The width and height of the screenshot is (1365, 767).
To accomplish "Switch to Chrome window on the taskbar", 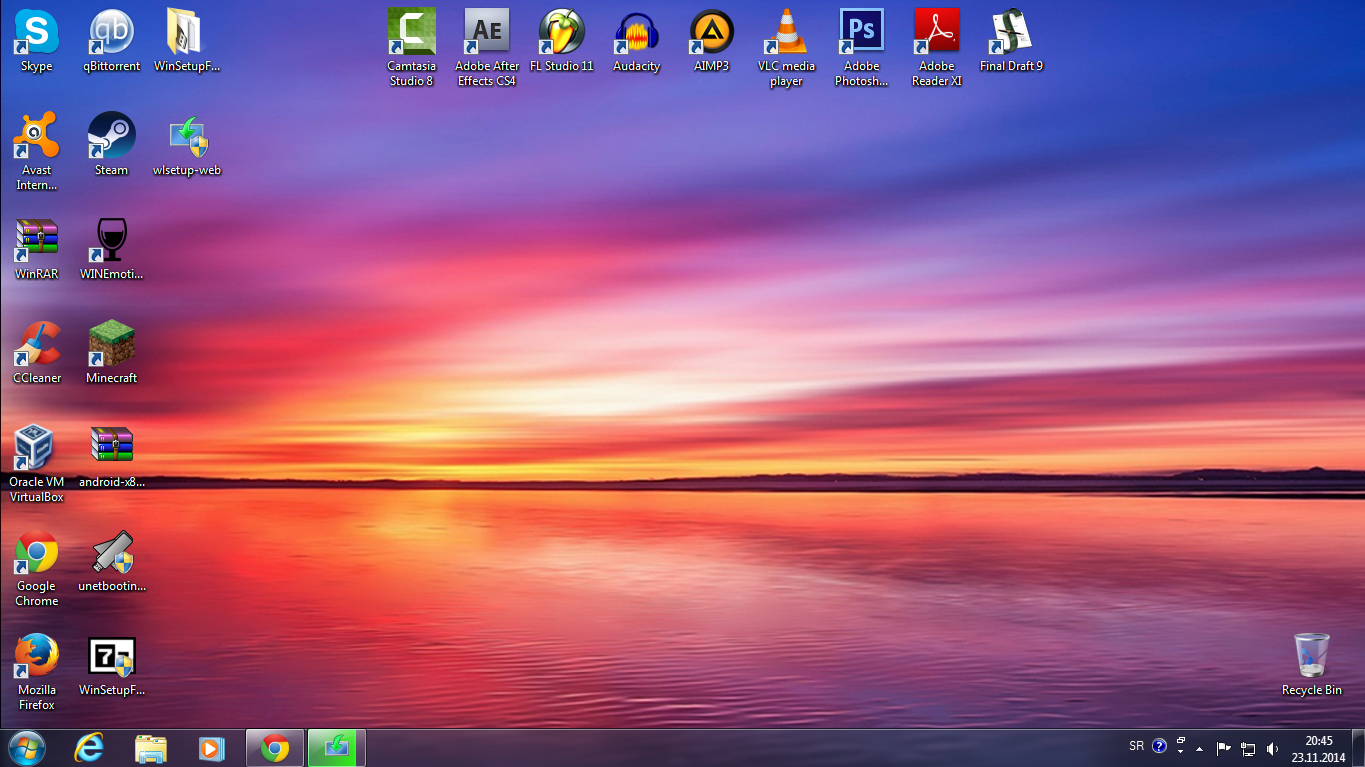I will (x=275, y=748).
